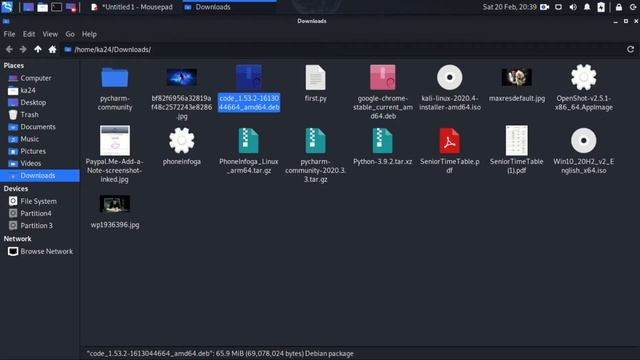Screen dimensions: 640x360
Task: Select the google-chrome-stable deb package
Action: 382,77
